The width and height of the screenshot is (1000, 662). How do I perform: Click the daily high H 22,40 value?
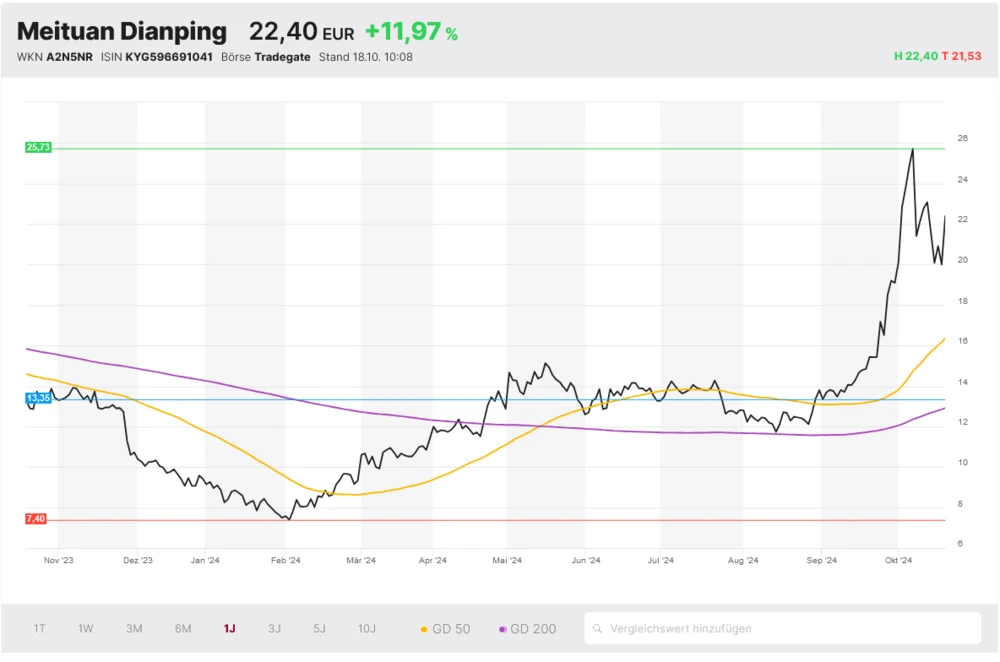click(x=915, y=57)
